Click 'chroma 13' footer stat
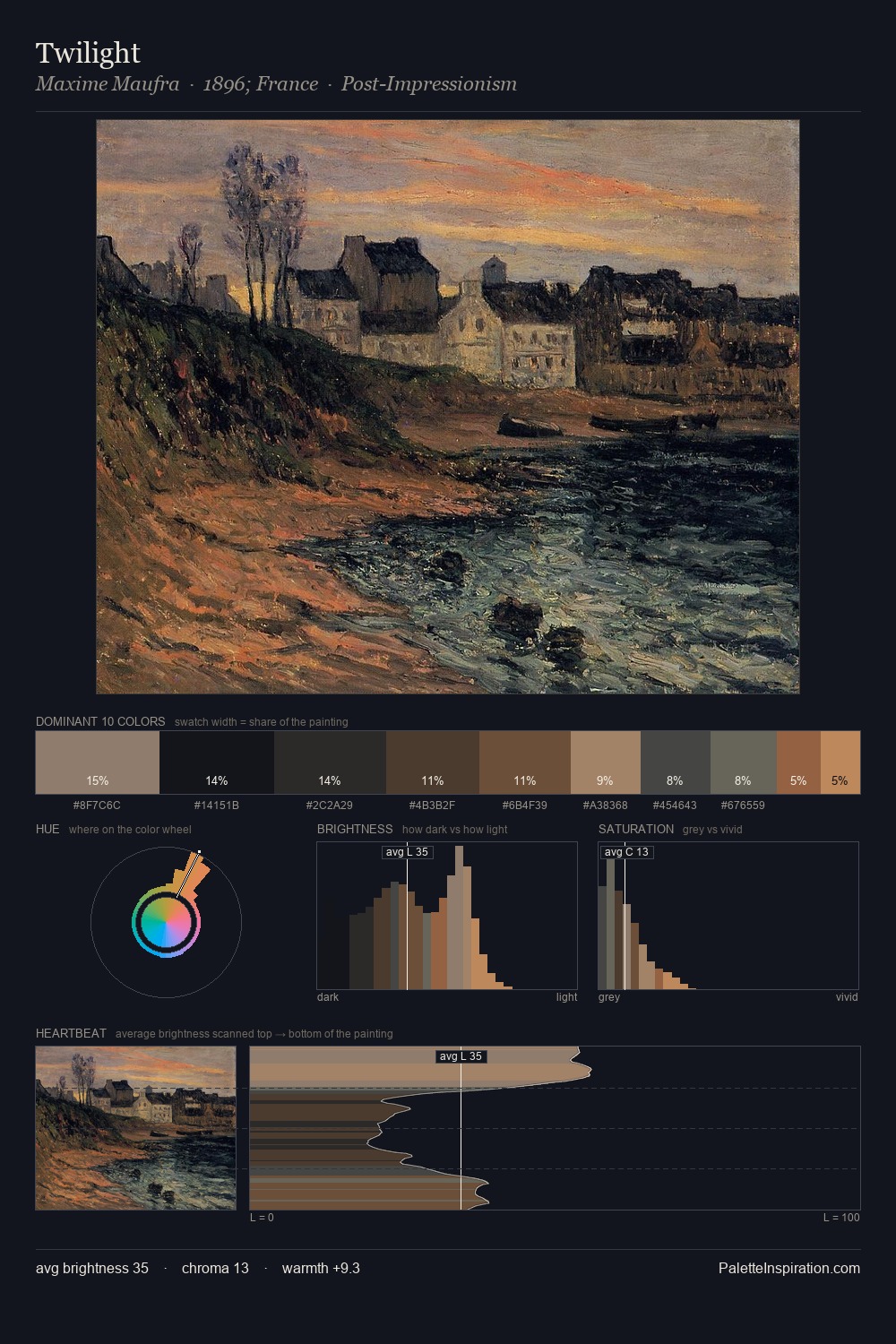 (x=215, y=1268)
